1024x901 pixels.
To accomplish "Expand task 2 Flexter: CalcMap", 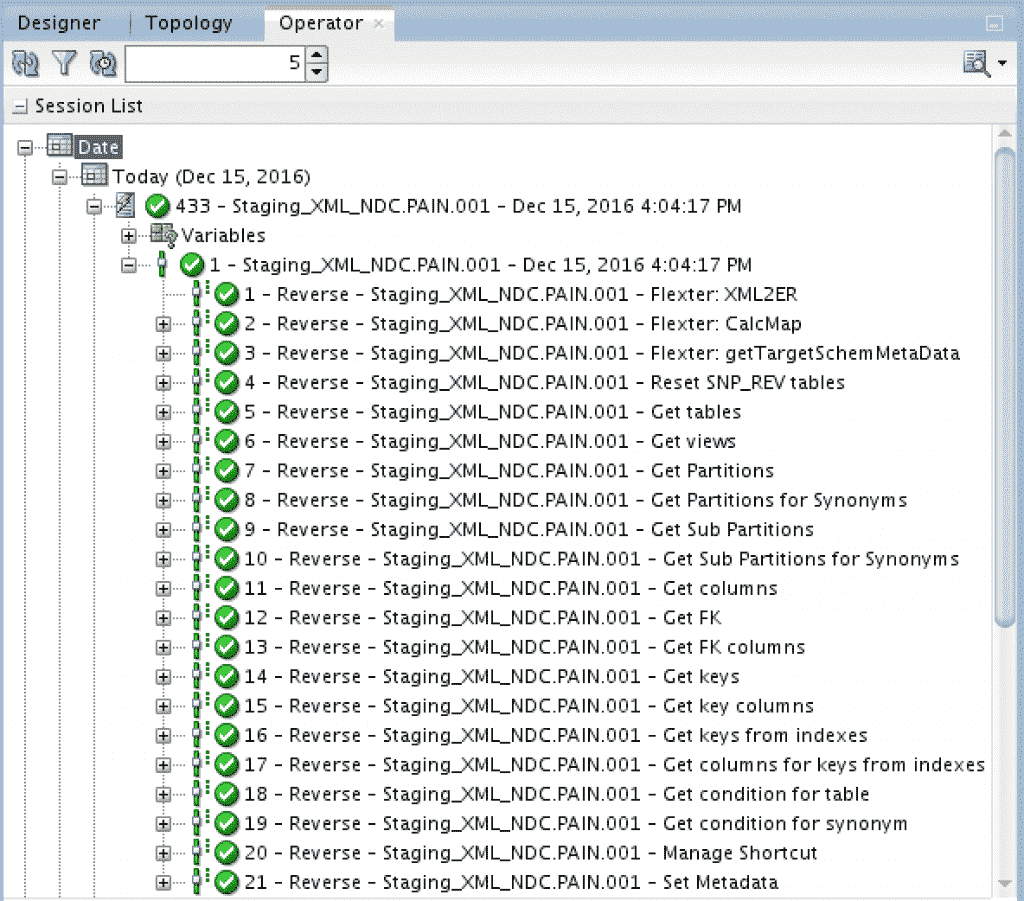I will (x=163, y=324).
